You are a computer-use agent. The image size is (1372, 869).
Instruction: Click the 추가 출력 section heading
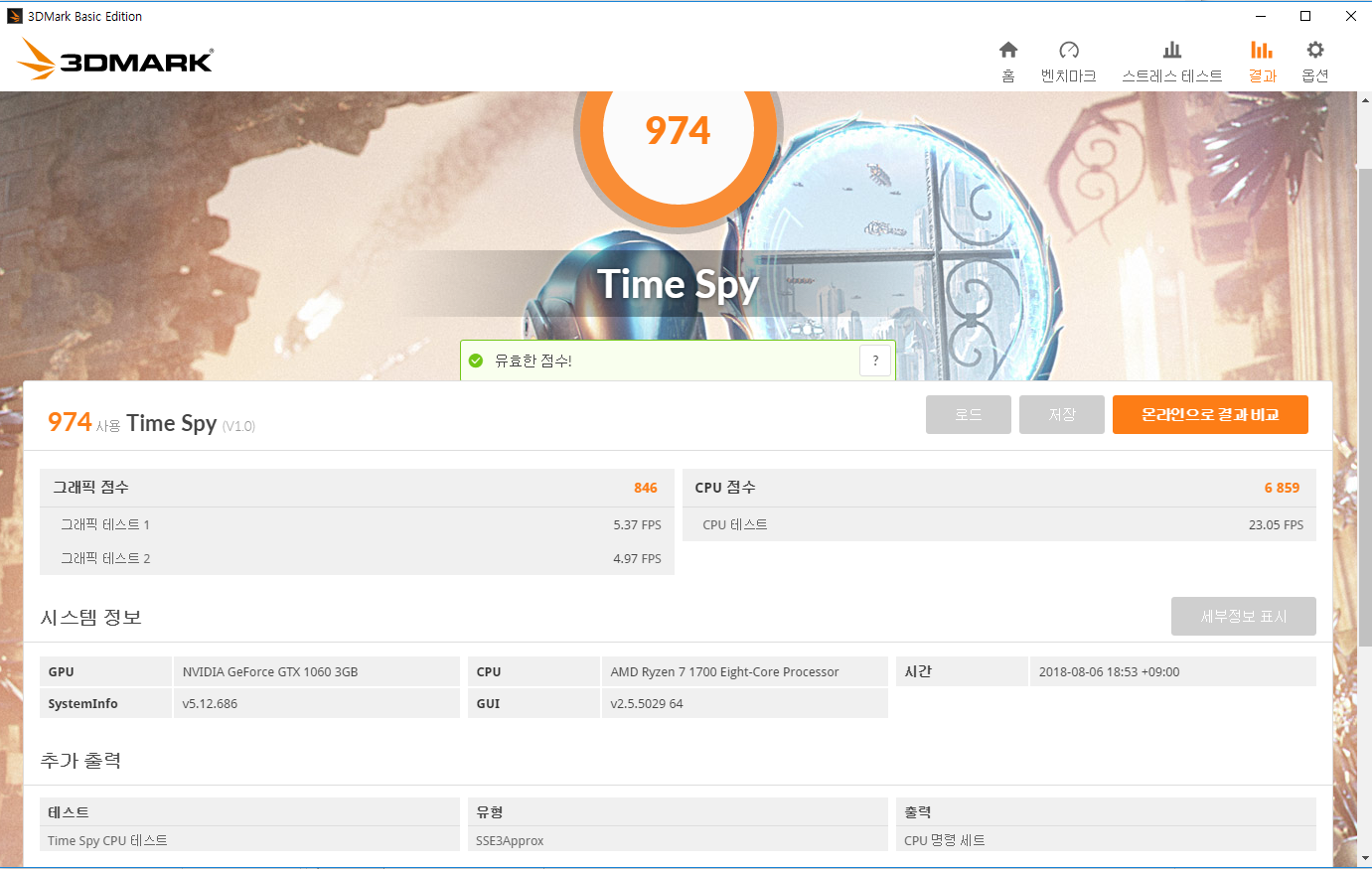click(x=80, y=761)
